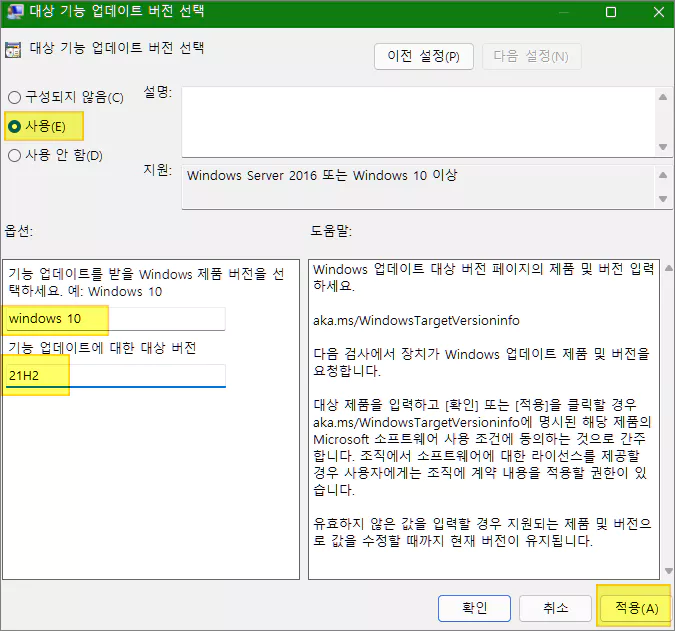Click the Windows Server 2016 support text
Image resolution: width=675 pixels, height=631 pixels.
[322, 176]
